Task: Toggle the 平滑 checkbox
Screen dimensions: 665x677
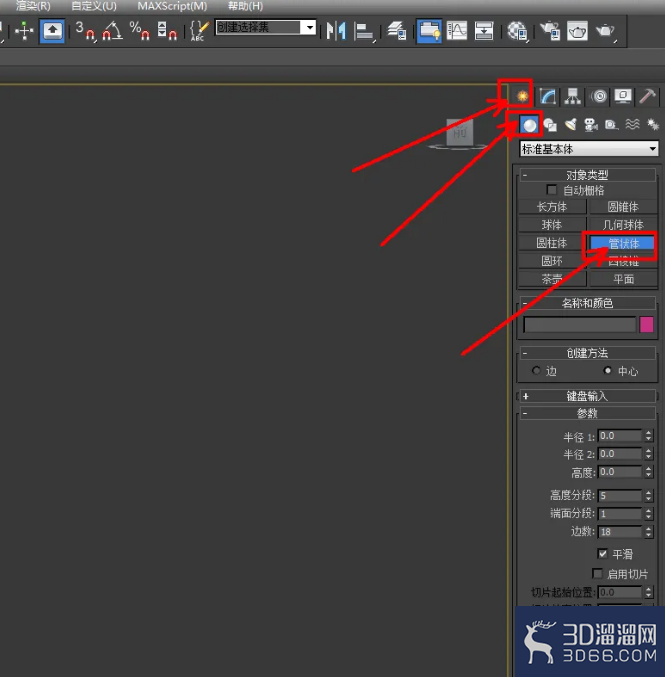Action: [x=603, y=554]
